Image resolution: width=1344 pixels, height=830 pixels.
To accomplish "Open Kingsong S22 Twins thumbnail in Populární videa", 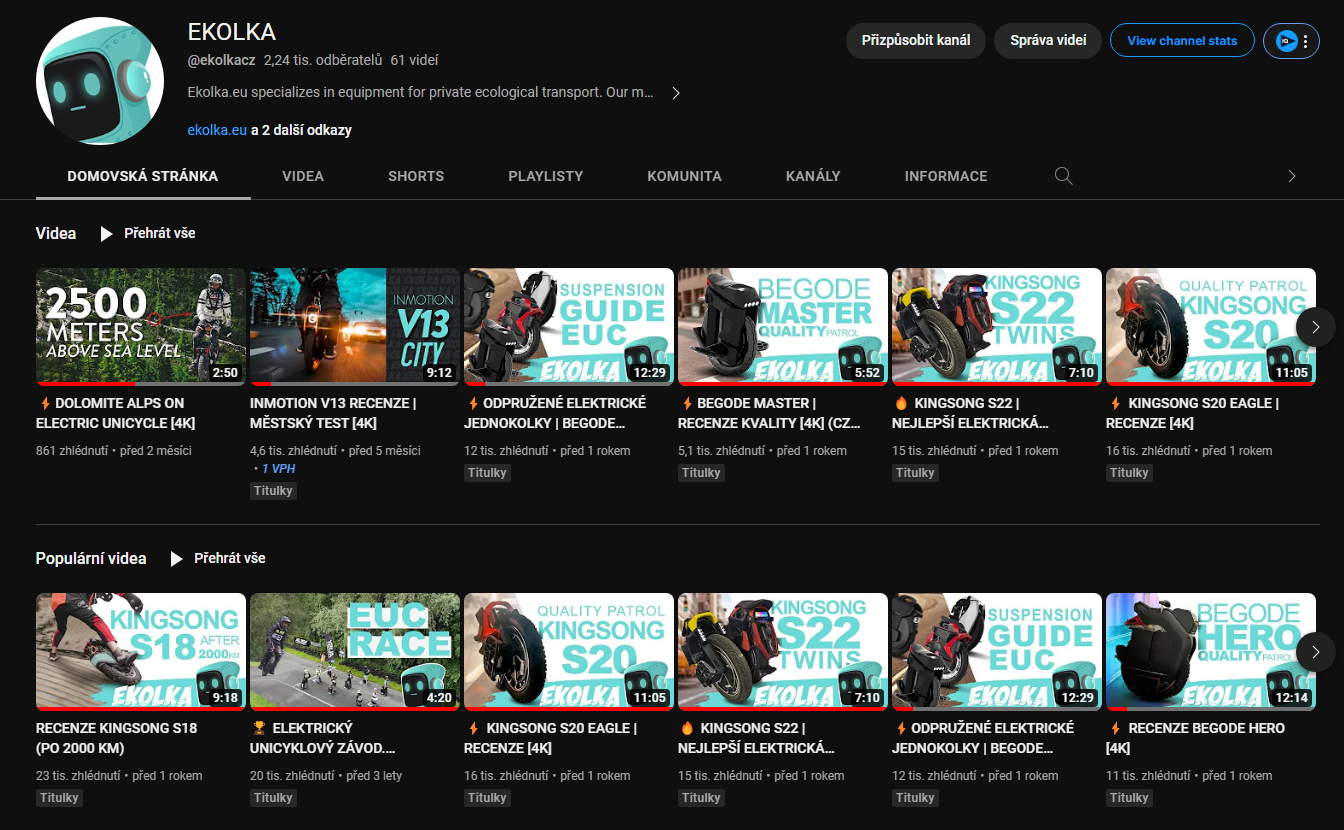I will click(x=783, y=652).
